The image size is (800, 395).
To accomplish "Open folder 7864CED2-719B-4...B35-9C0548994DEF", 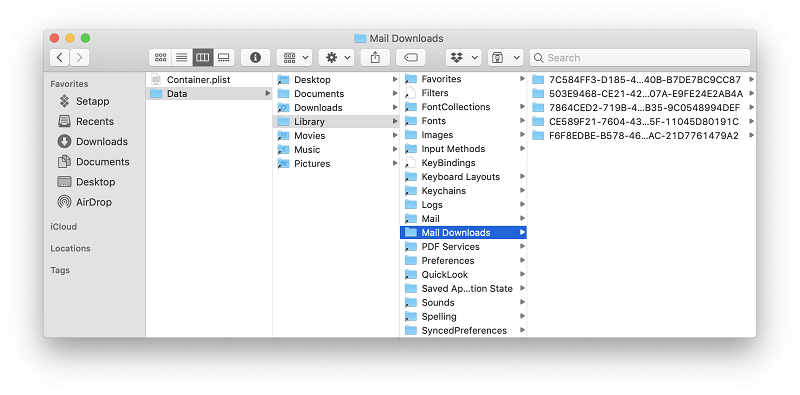I will pyautogui.click(x=642, y=108).
